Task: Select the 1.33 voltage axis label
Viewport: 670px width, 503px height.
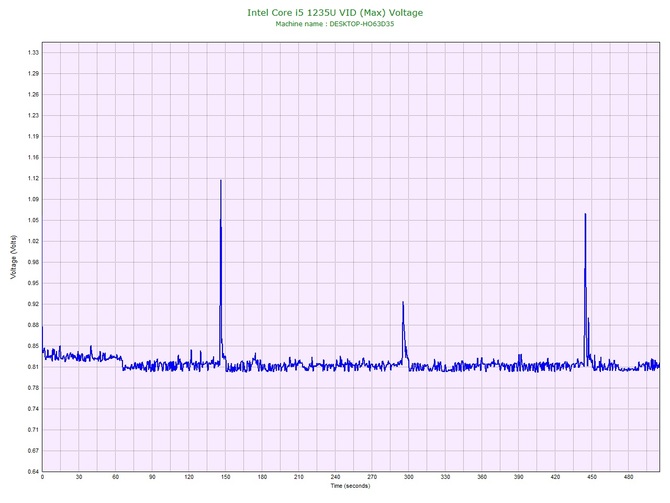Action: tap(33, 53)
